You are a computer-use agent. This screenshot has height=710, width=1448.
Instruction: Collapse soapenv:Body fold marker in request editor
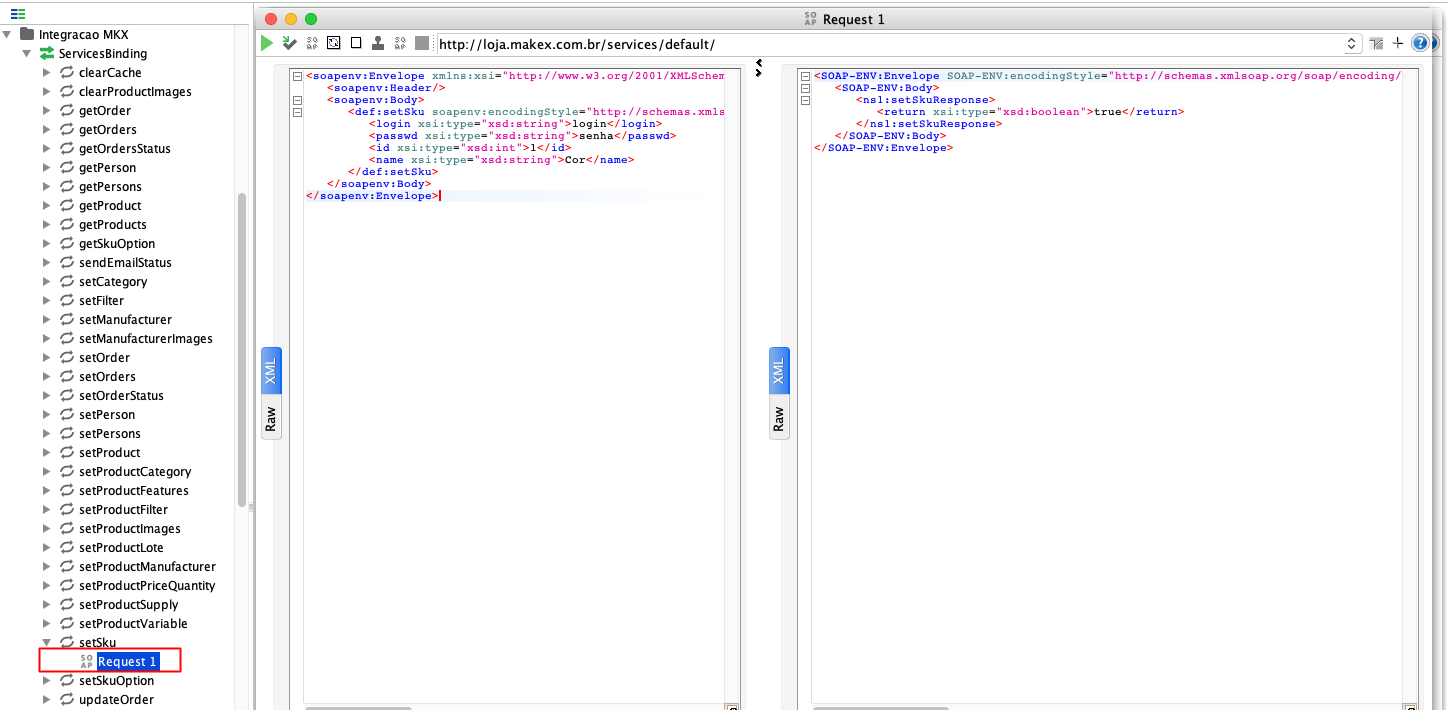[x=297, y=100]
